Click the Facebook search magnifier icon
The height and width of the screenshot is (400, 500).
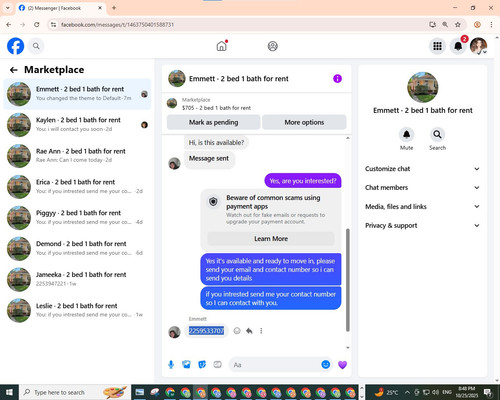(36, 46)
